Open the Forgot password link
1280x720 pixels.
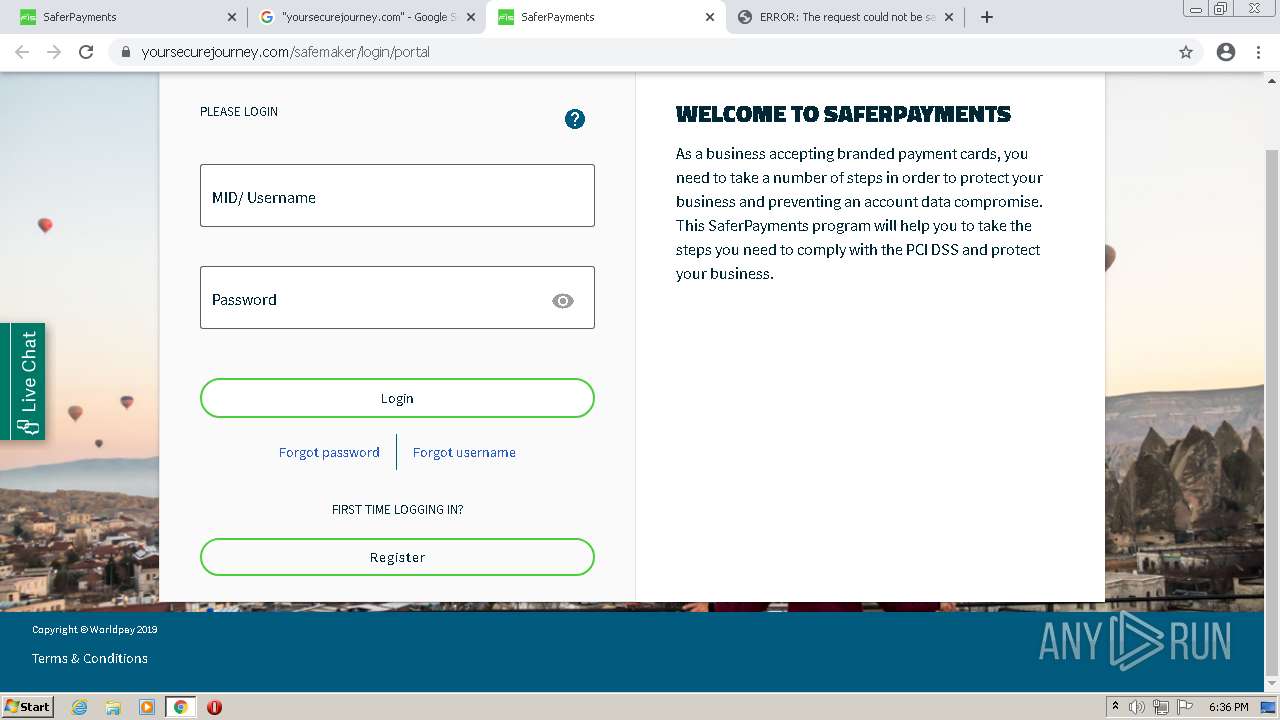329,452
